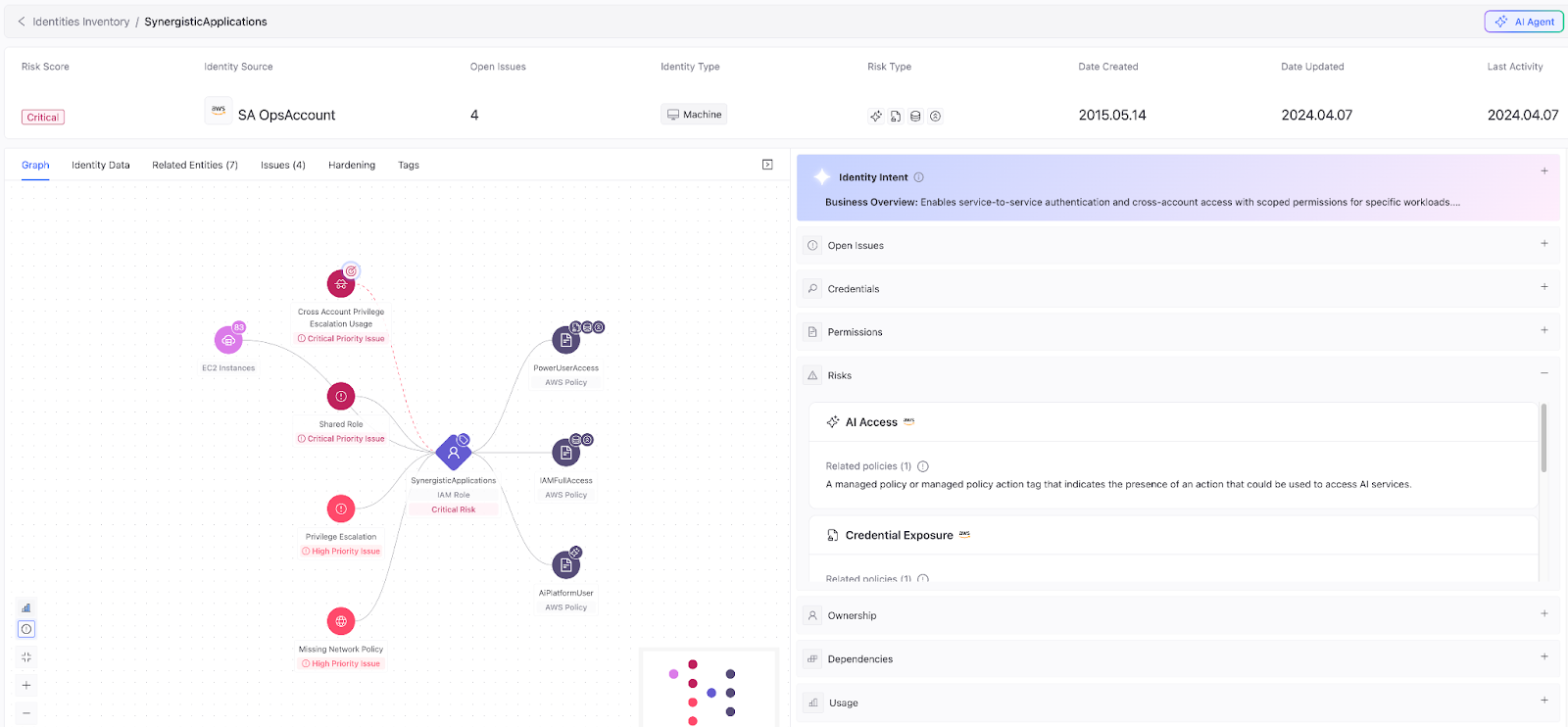Click the credential exposure risk type icon

pyautogui.click(x=896, y=116)
